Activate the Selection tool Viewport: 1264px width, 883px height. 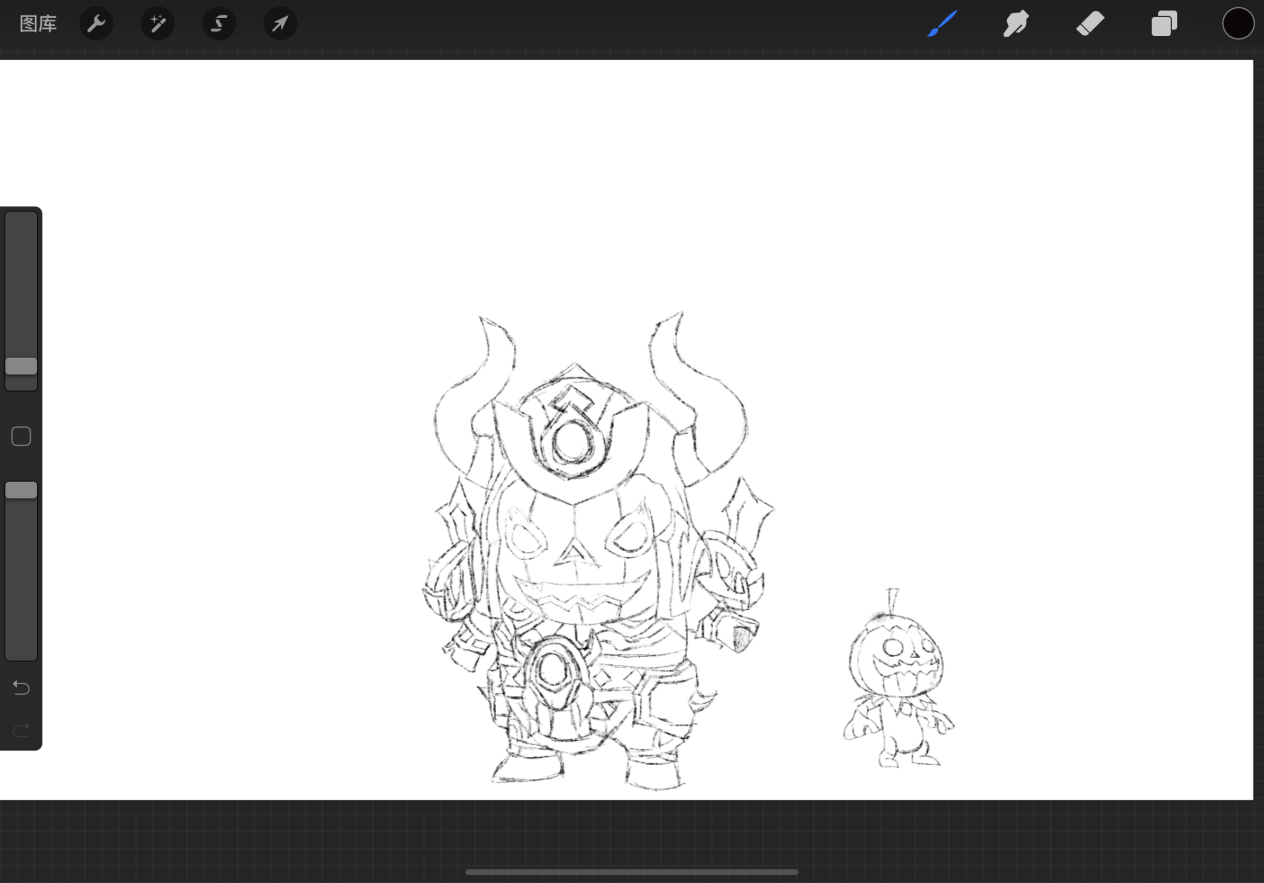click(219, 24)
